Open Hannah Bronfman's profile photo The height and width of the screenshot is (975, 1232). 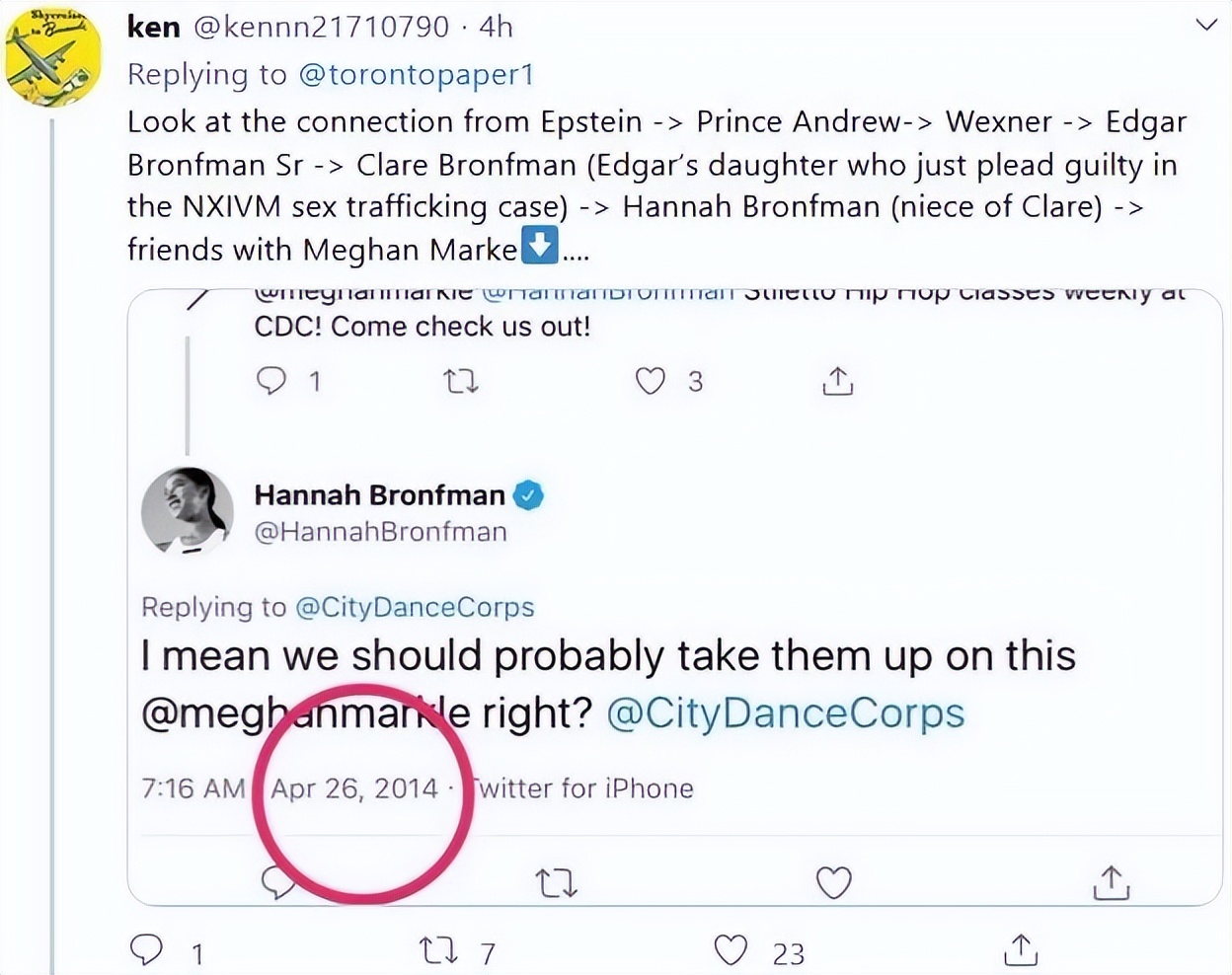pos(188,510)
